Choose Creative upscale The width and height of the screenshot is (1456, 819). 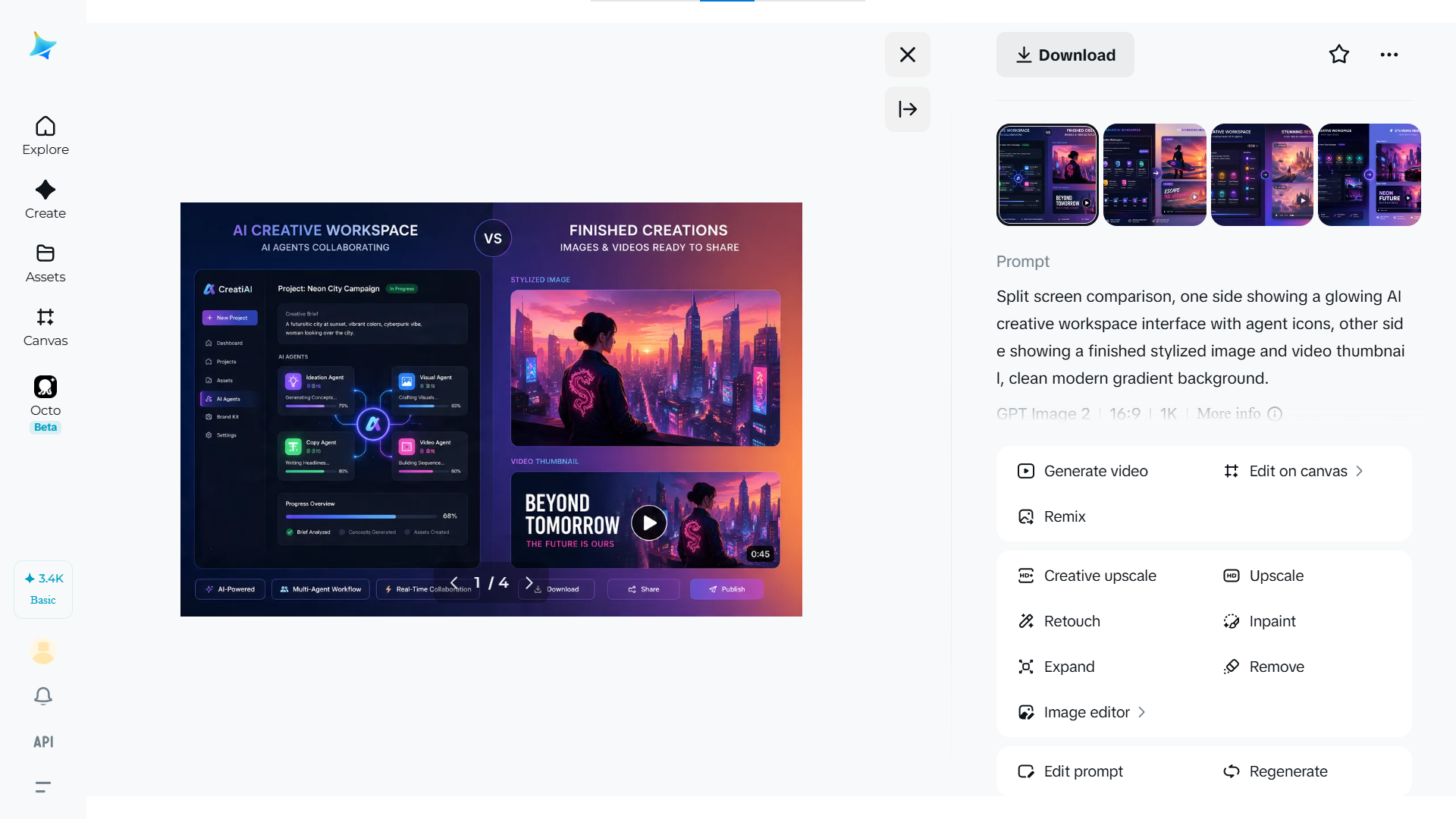1087,576
